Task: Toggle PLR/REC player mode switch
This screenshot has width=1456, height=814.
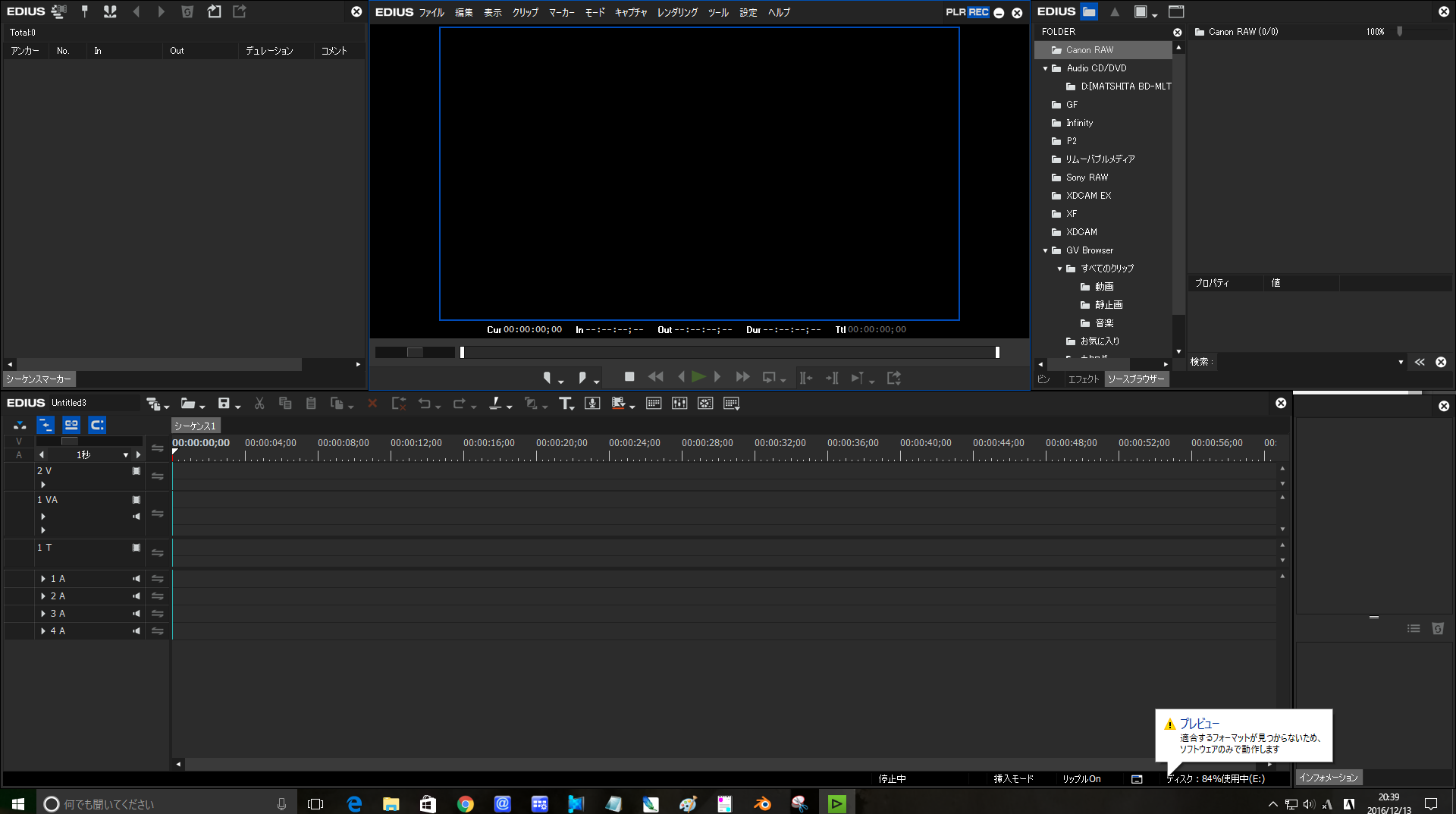Action: point(967,12)
